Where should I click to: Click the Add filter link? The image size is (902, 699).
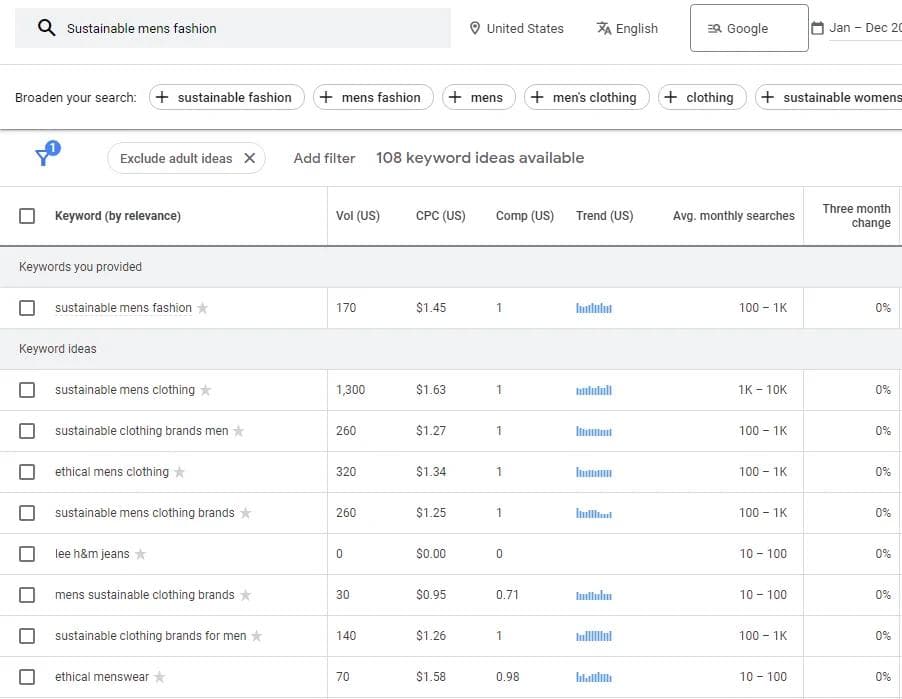tap(324, 158)
